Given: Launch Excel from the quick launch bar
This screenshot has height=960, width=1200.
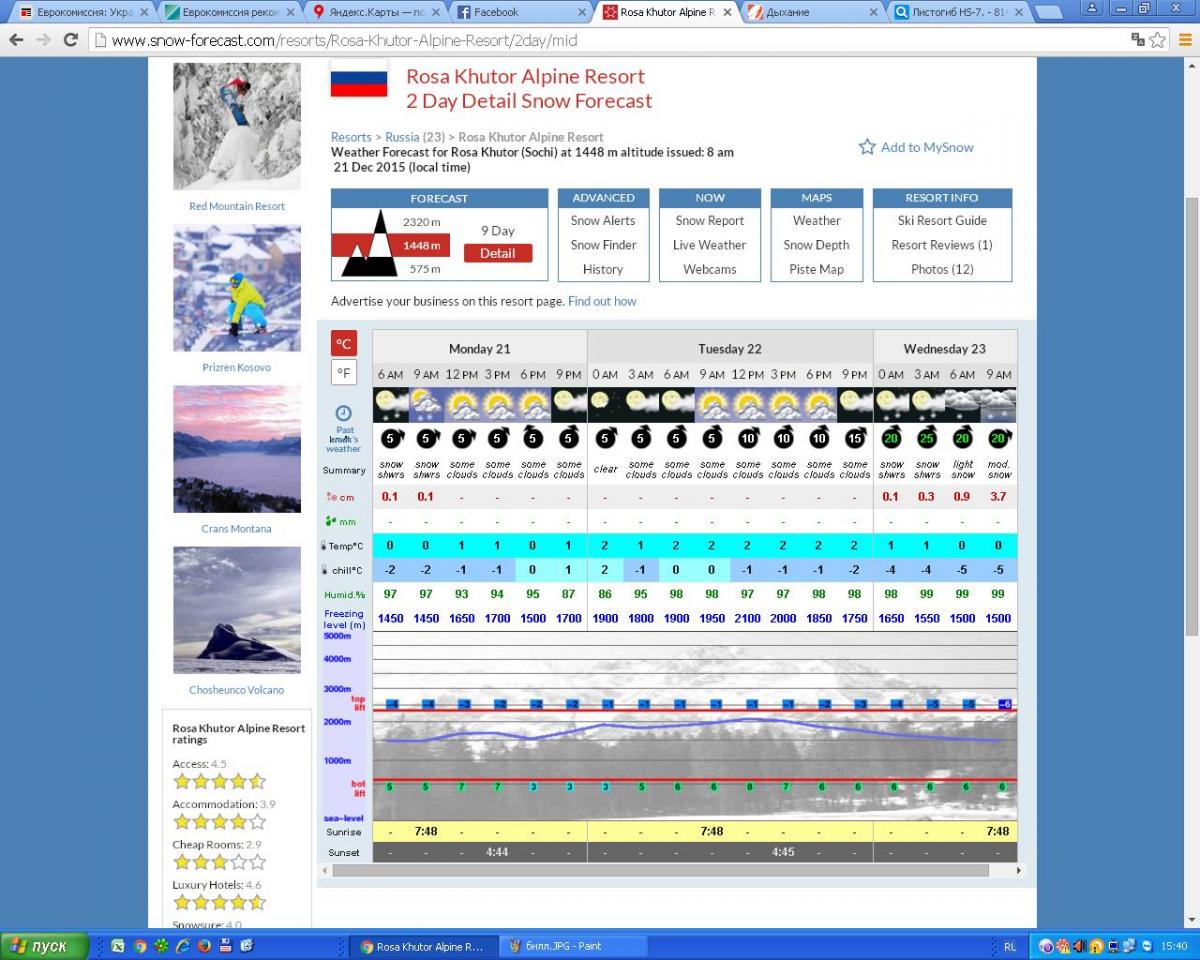Looking at the screenshot, I should (x=118, y=946).
